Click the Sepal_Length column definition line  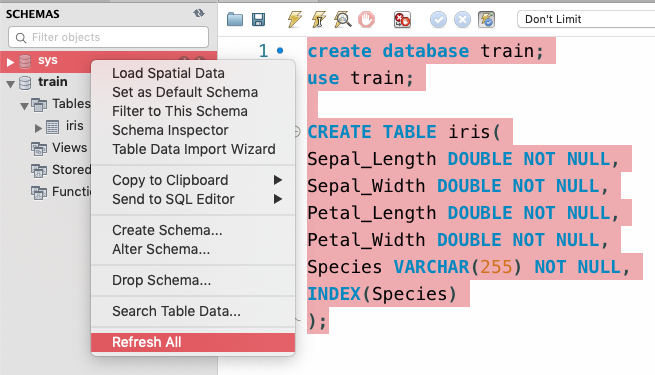coord(463,159)
